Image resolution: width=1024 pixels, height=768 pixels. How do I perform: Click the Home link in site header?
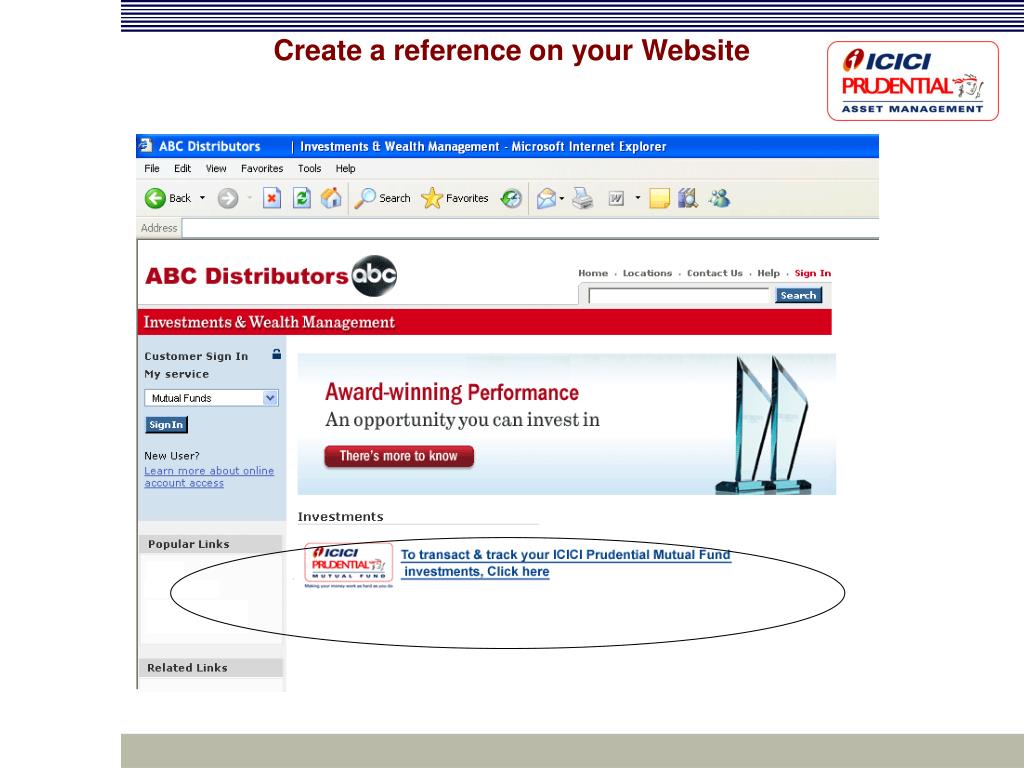click(593, 273)
